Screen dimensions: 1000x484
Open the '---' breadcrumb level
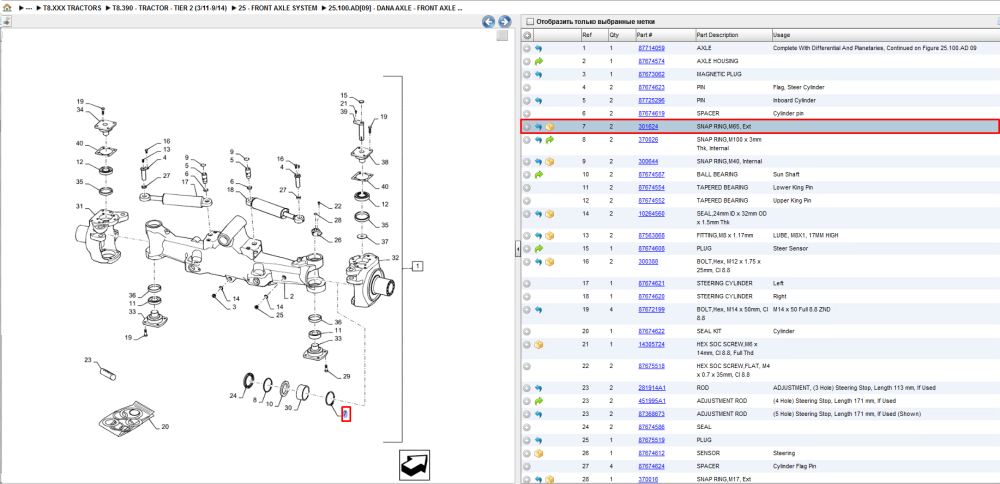[x=29, y=8]
